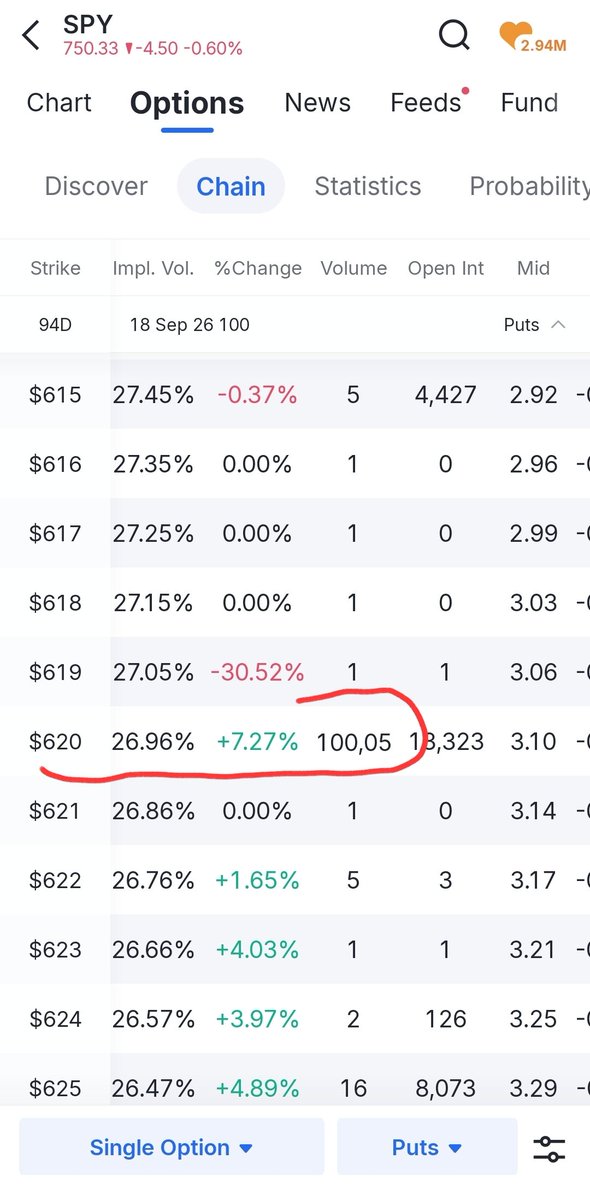Tap the 3.29 mid price
The height and width of the screenshot is (1200, 590).
coord(533,1088)
